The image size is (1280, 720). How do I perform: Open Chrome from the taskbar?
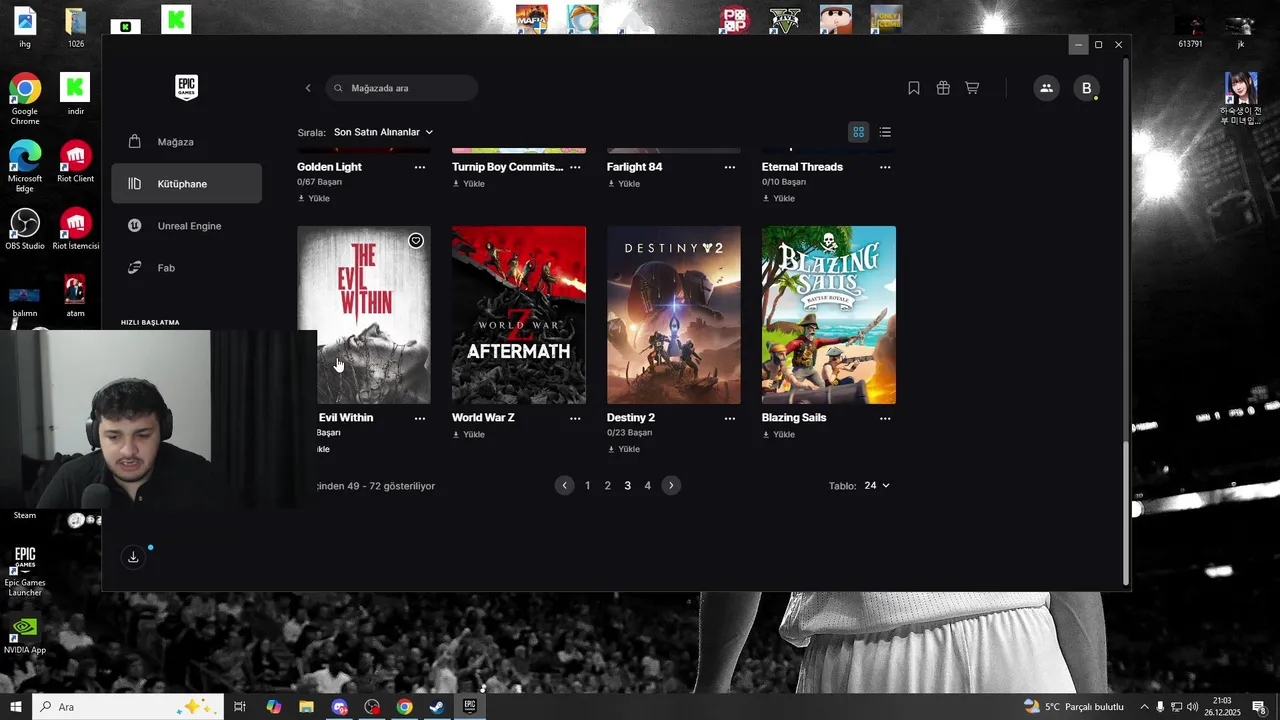(404, 707)
